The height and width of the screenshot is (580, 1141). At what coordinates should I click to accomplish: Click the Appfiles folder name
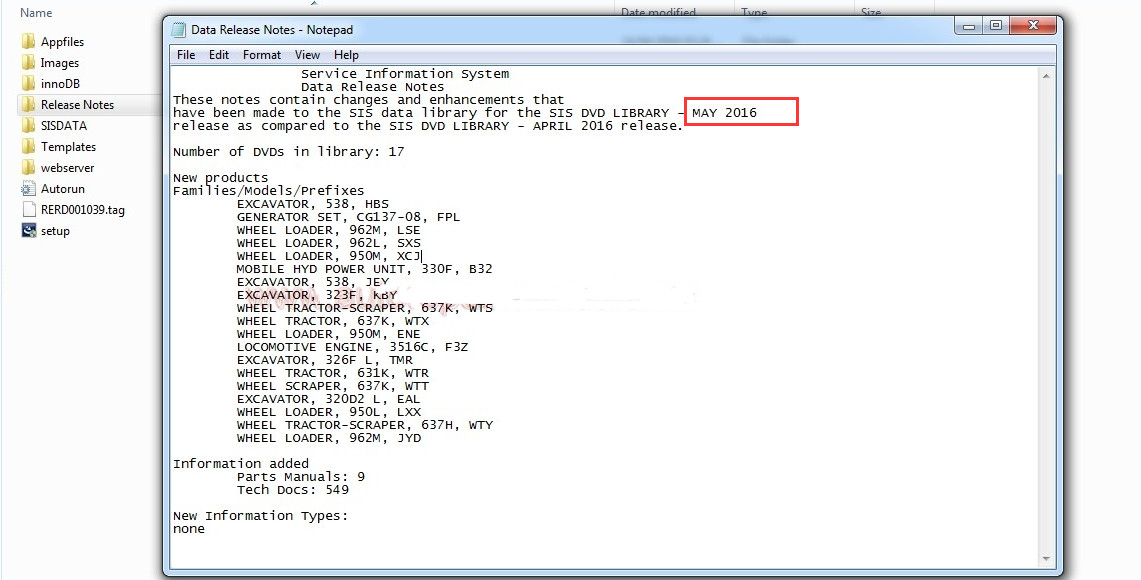(63, 41)
